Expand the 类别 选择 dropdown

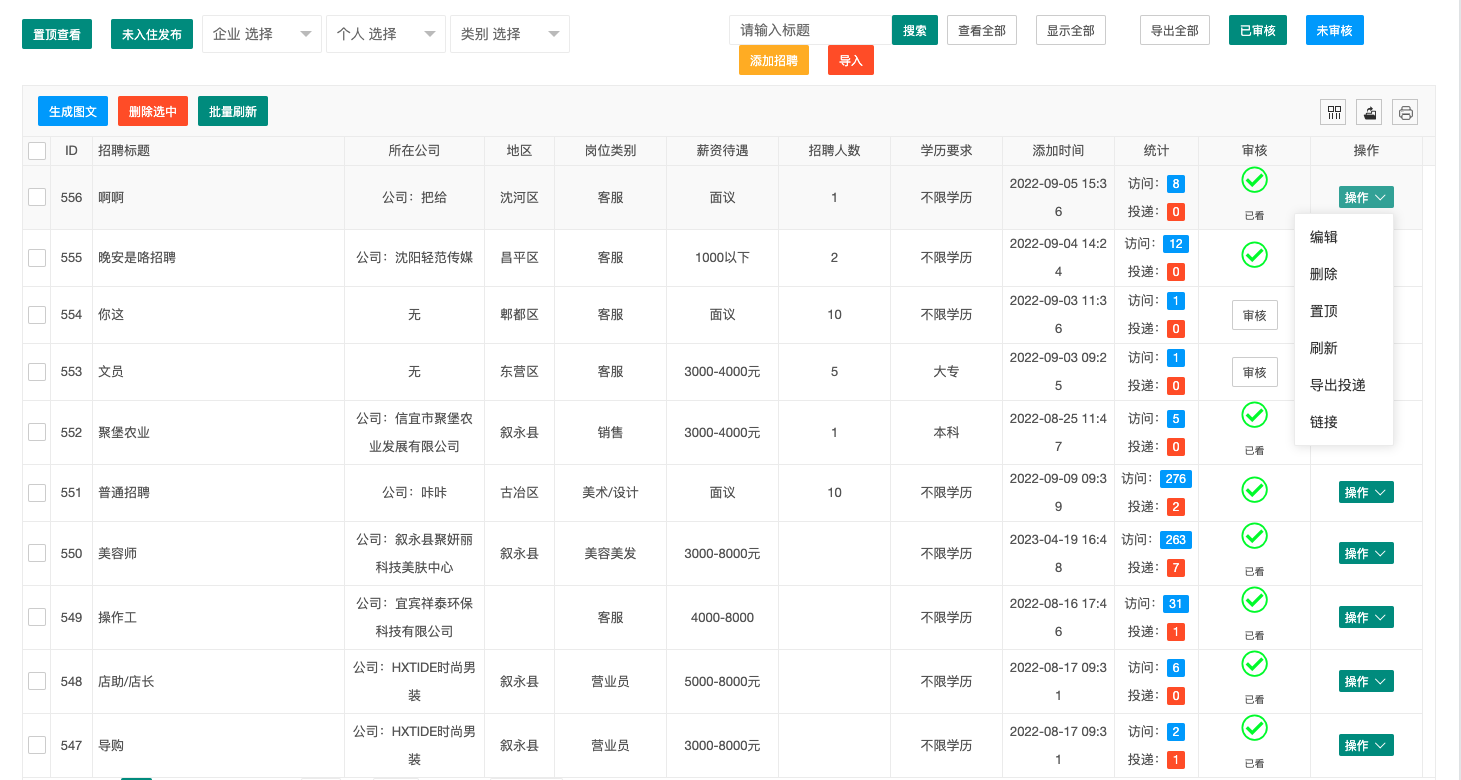[510, 34]
